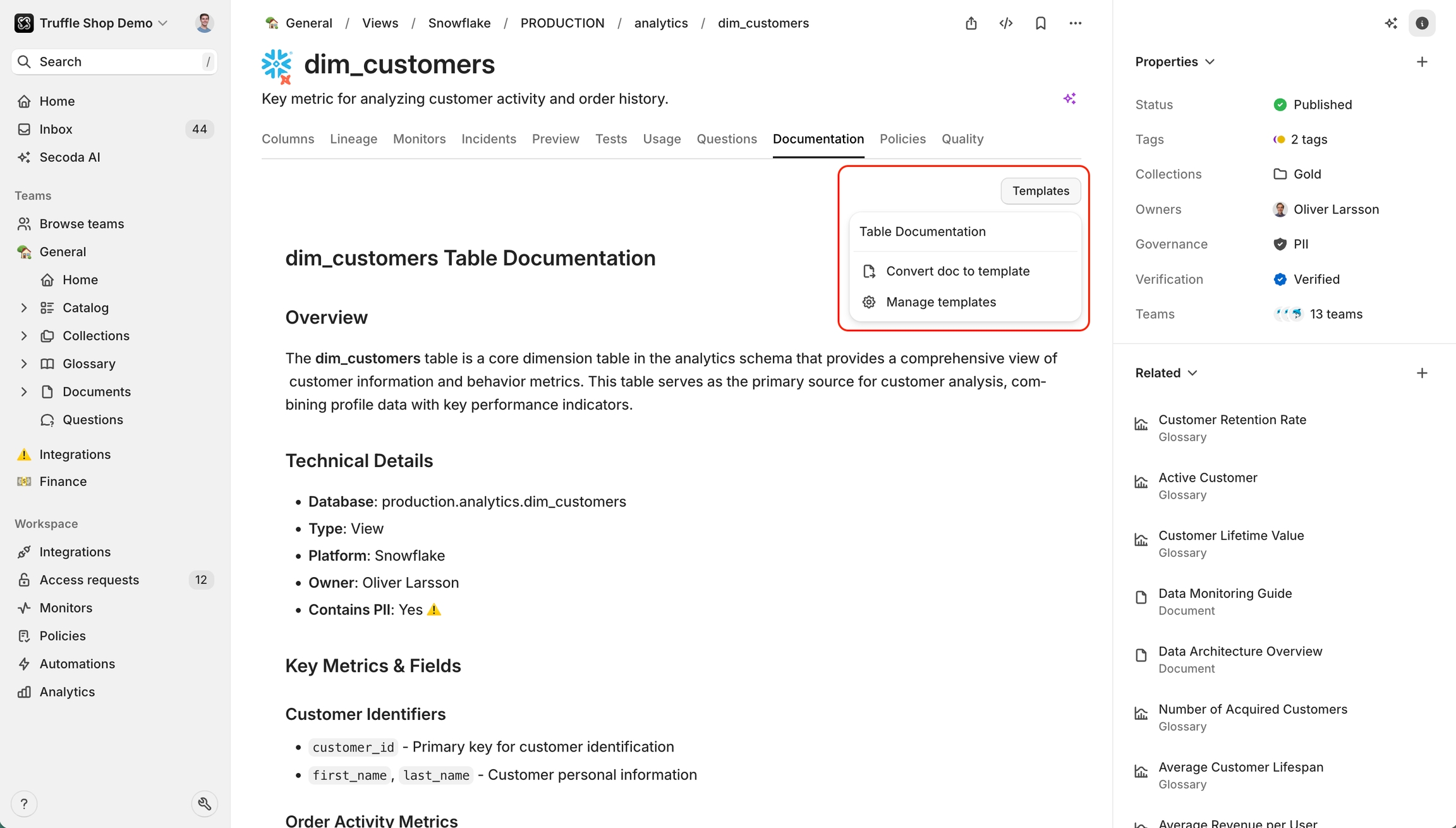Screen dimensions: 1456x828
Task: Click the share icon in top toolbar
Action: [971, 23]
